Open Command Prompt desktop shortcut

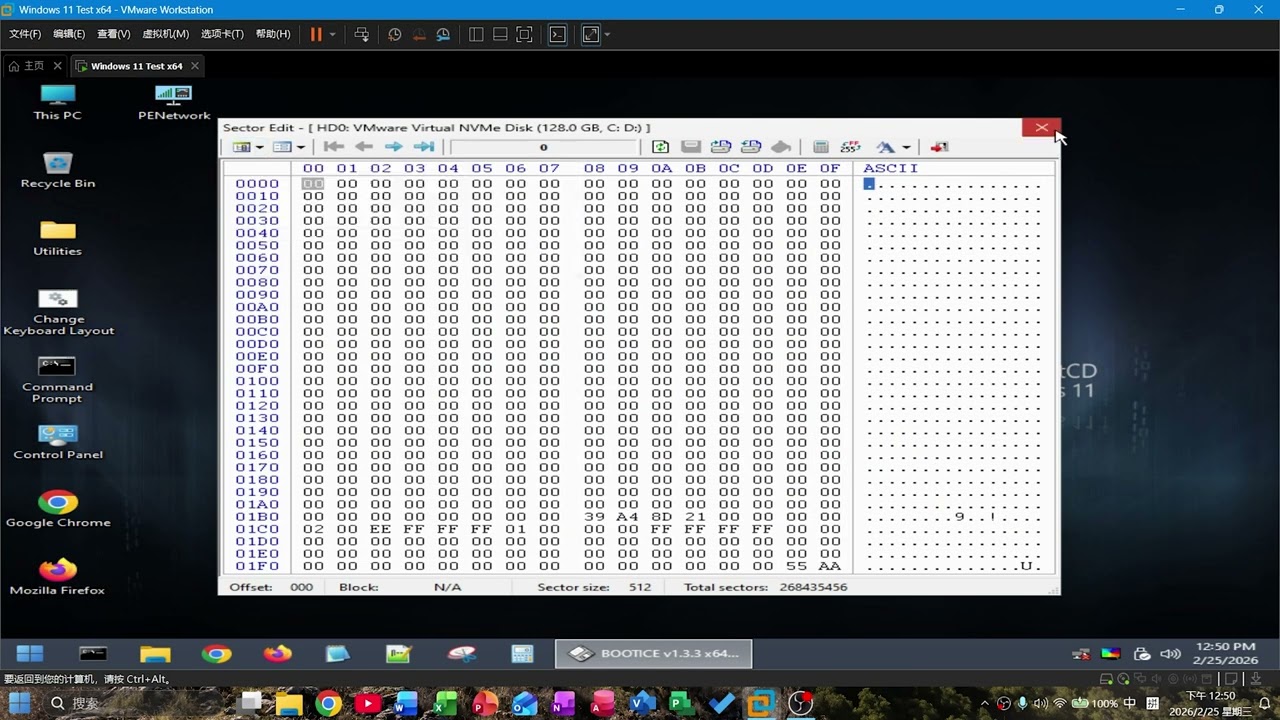[58, 380]
